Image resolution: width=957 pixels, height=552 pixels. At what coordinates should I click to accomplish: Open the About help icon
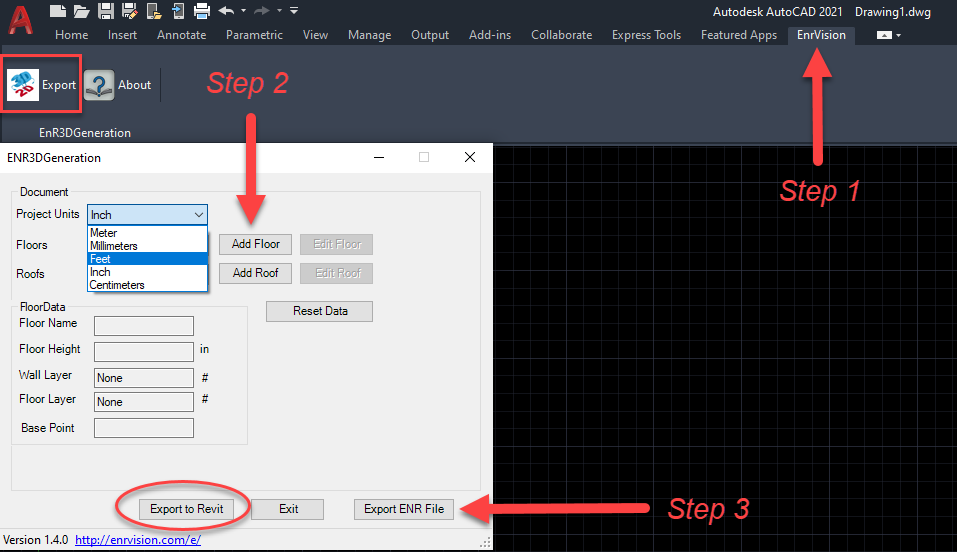pos(98,85)
